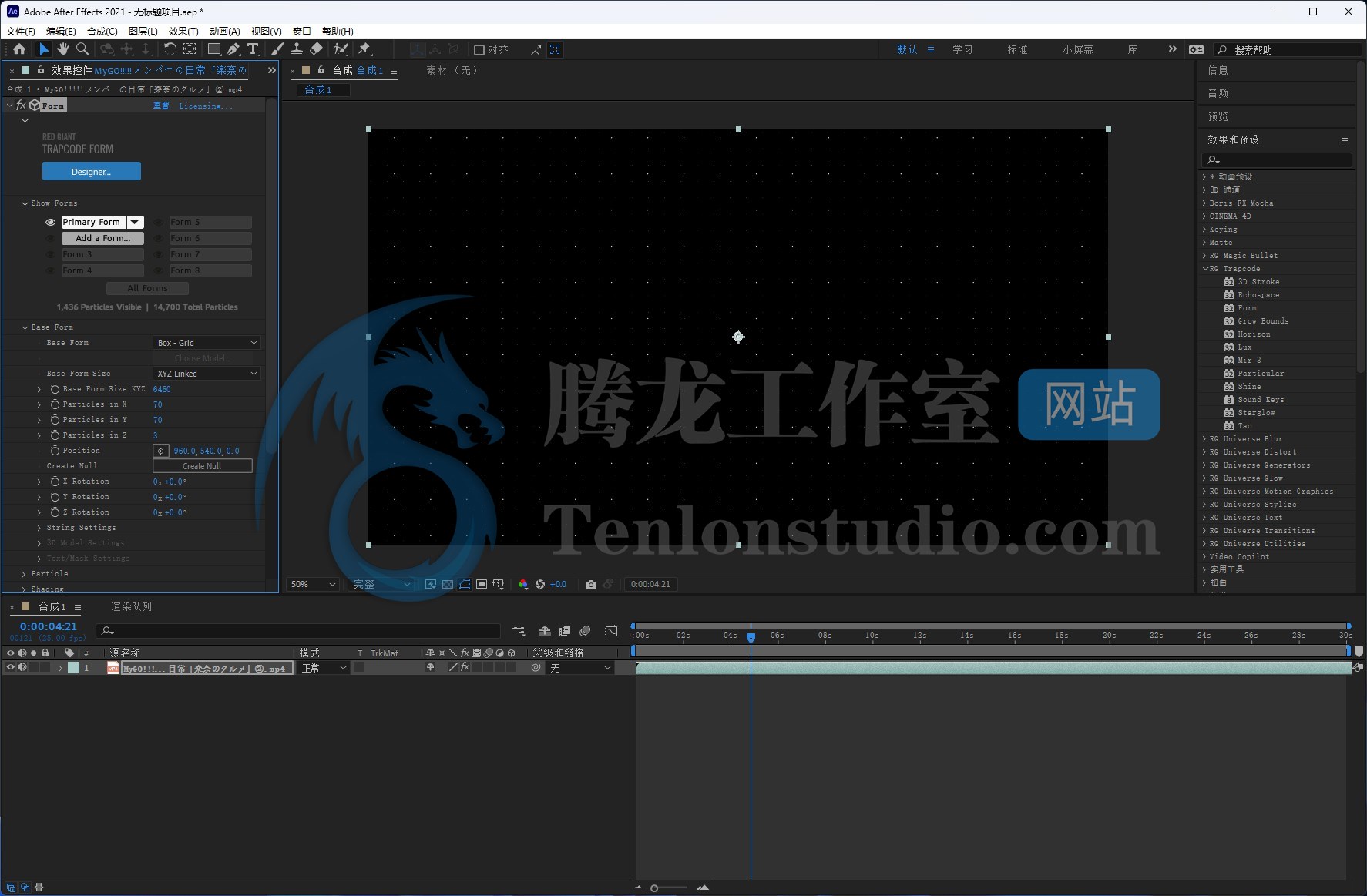
Task: Open the Form Designer button
Action: [92, 171]
